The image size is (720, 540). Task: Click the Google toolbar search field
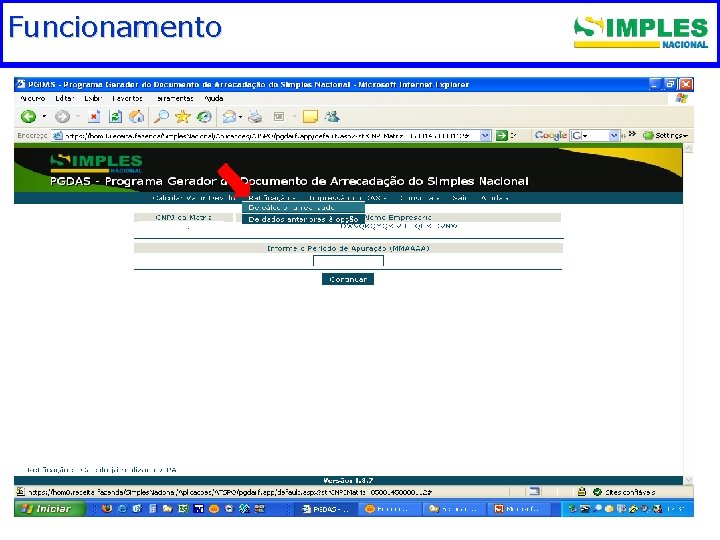pos(594,135)
